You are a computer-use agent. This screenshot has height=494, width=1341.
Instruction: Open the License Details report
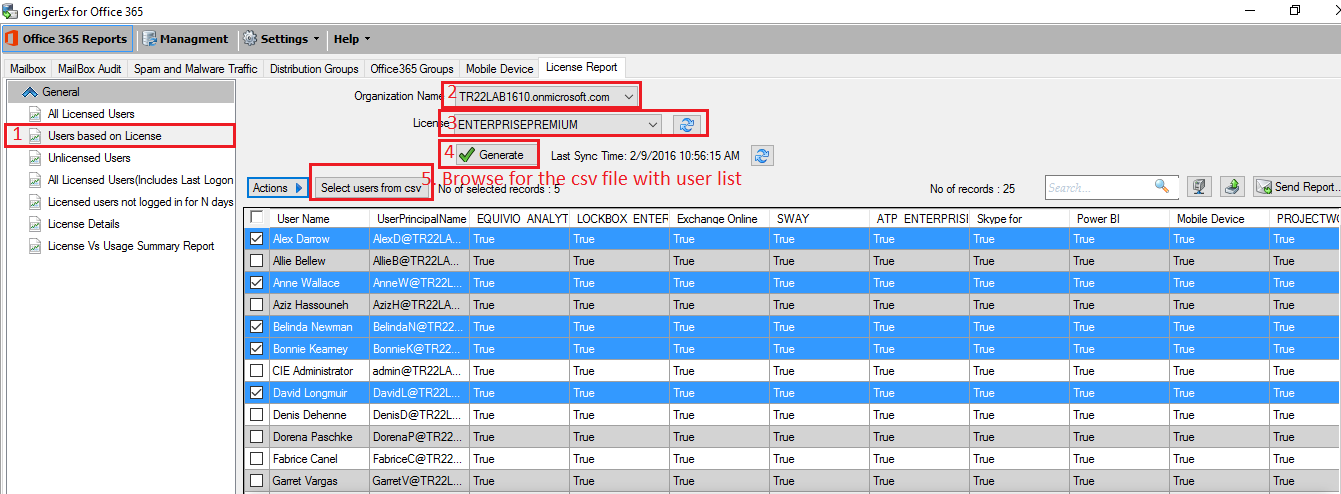coord(84,224)
